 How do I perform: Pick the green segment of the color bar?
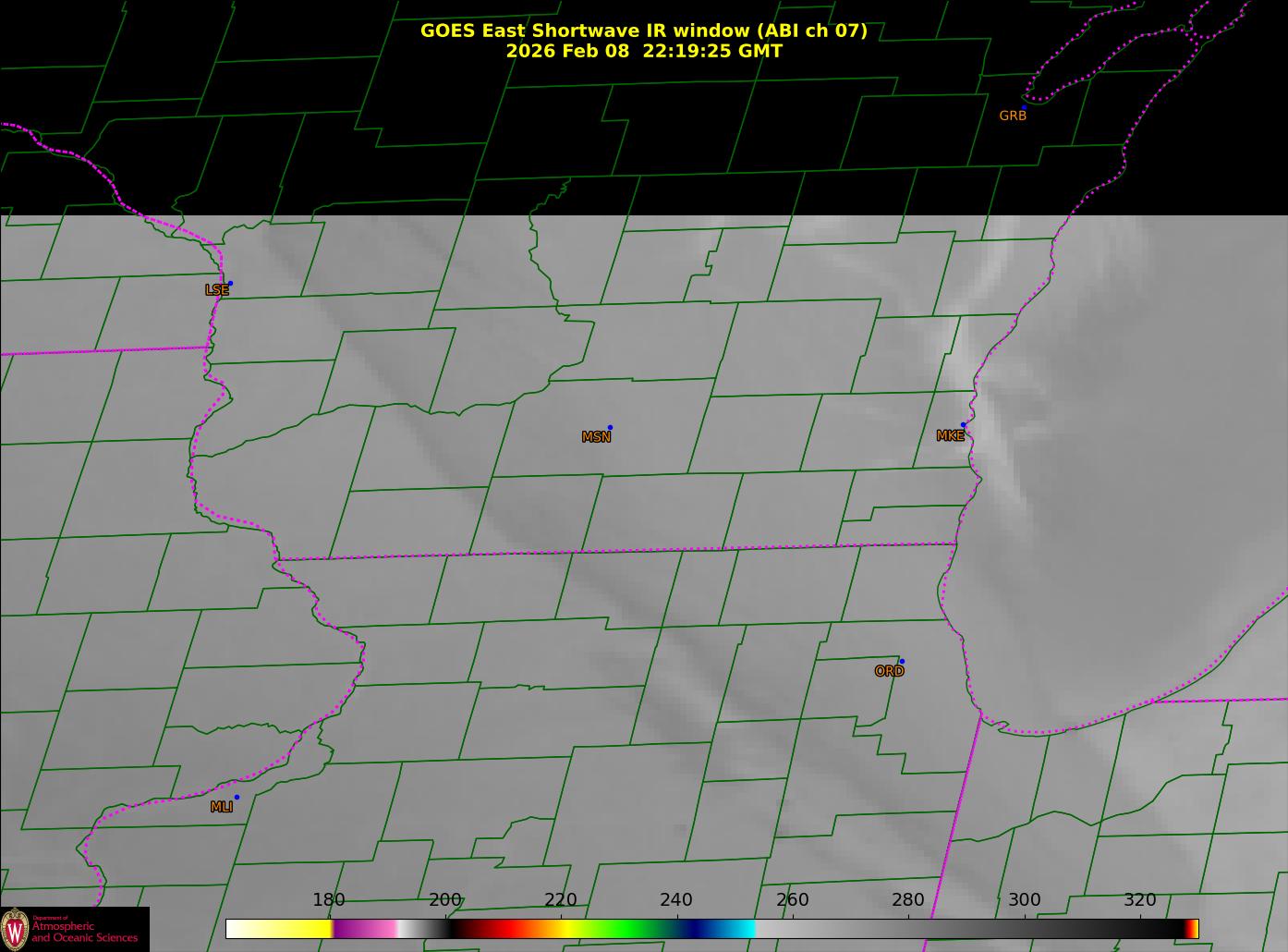(x=628, y=928)
